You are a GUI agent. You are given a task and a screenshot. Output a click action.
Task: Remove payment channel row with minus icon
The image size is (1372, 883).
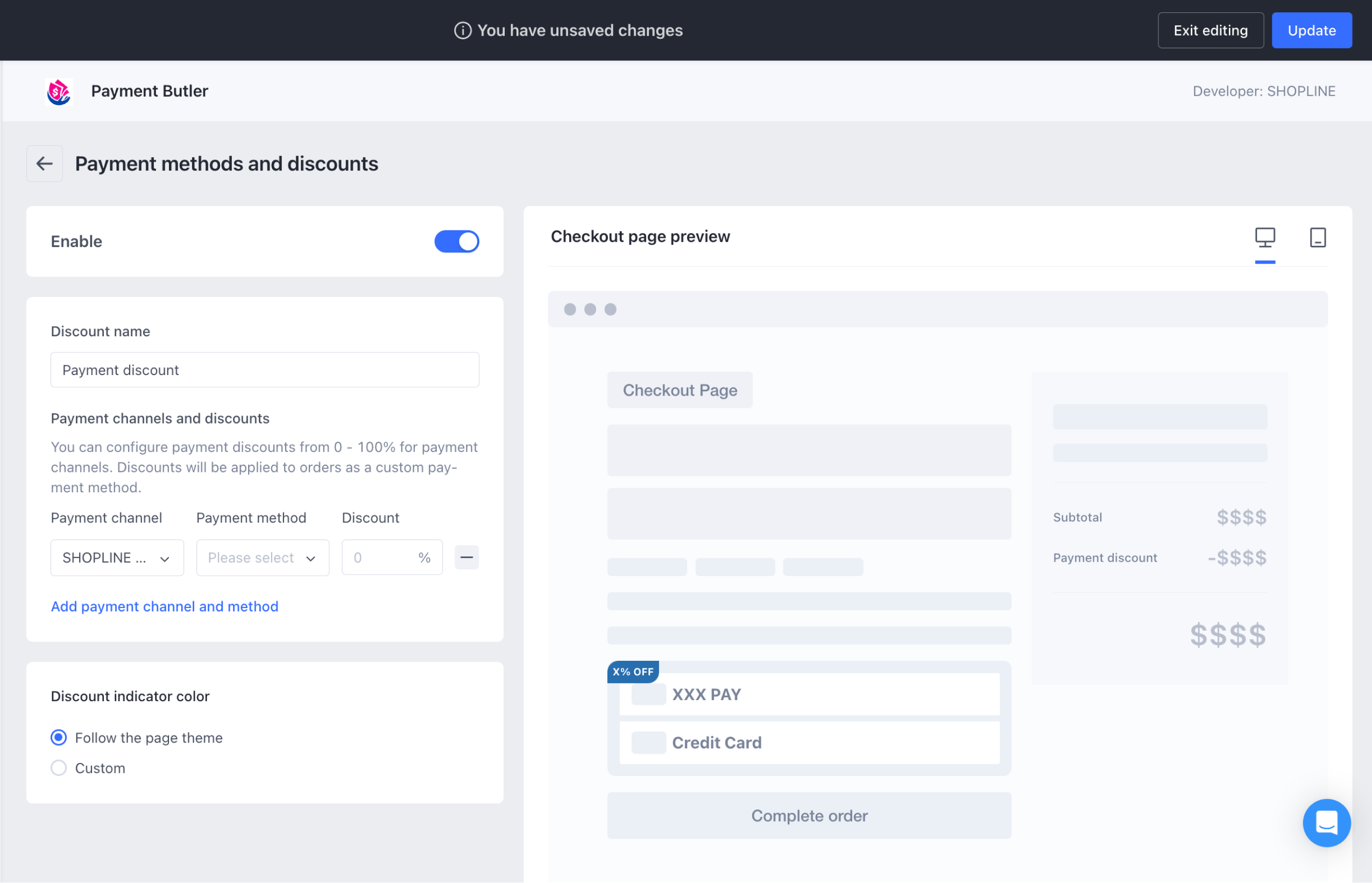pyautogui.click(x=466, y=557)
